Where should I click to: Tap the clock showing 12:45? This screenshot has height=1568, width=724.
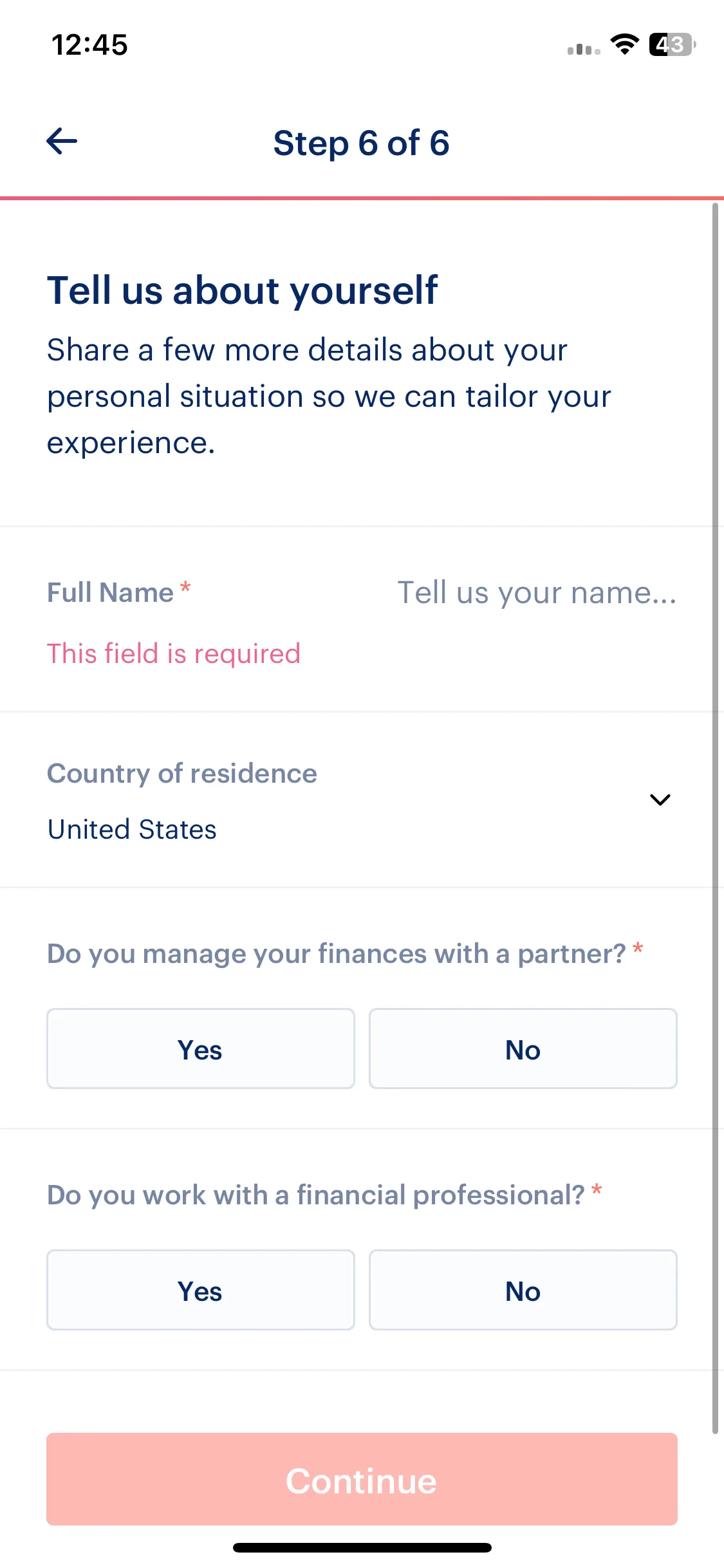[x=89, y=45]
